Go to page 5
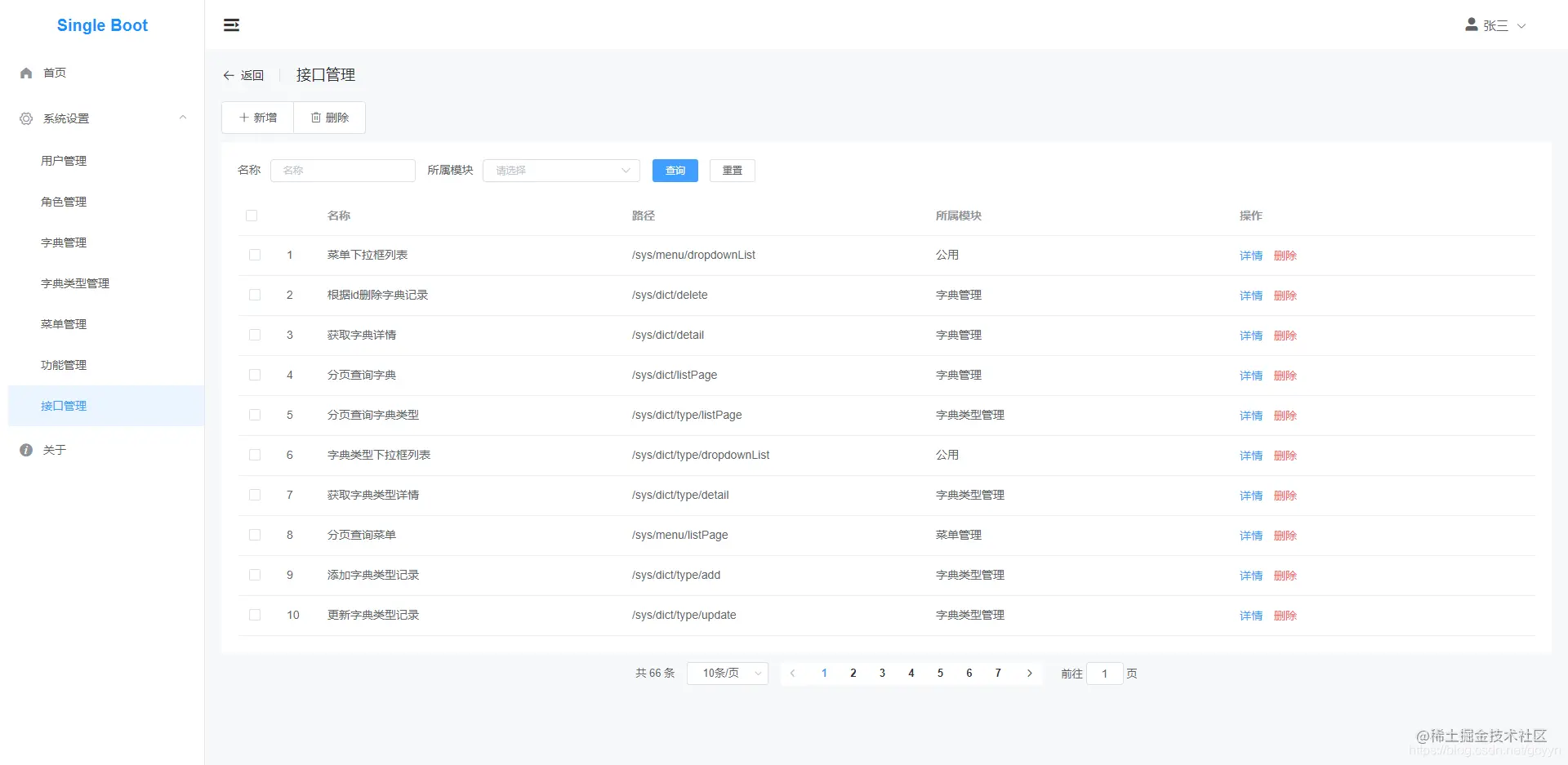The image size is (1568, 765). pos(940,674)
